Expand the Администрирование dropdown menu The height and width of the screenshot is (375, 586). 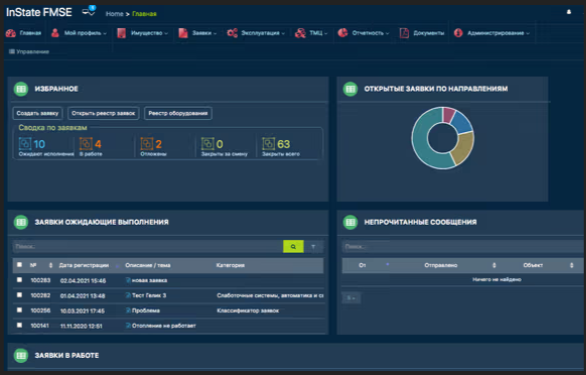(x=528, y=33)
